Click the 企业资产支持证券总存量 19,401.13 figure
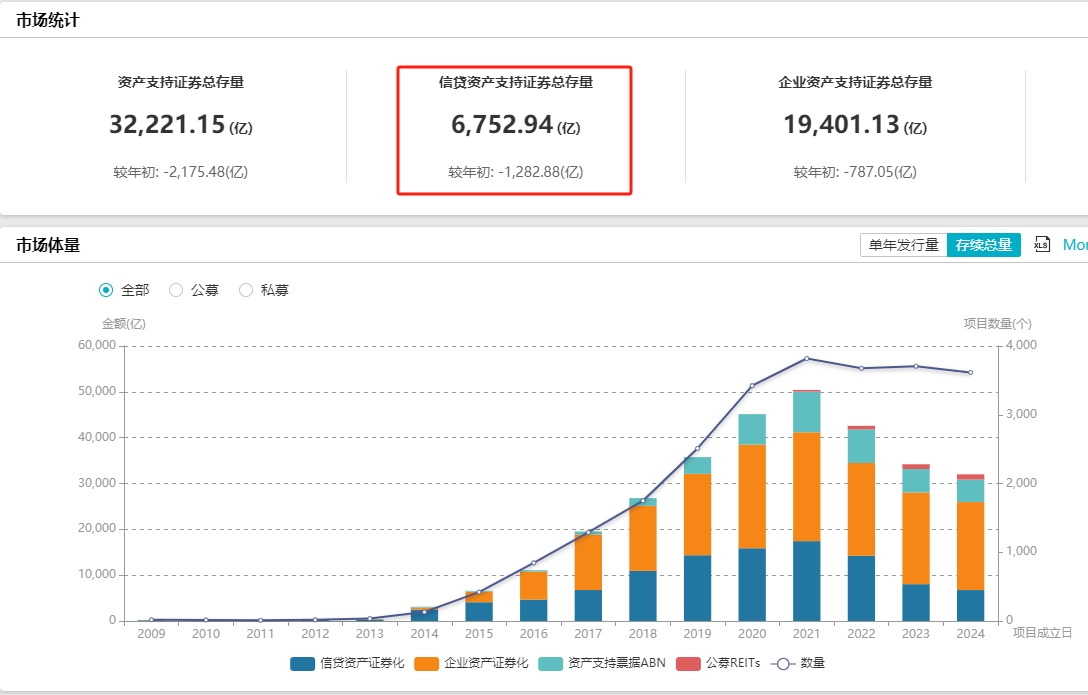The image size is (1088, 695). point(841,125)
